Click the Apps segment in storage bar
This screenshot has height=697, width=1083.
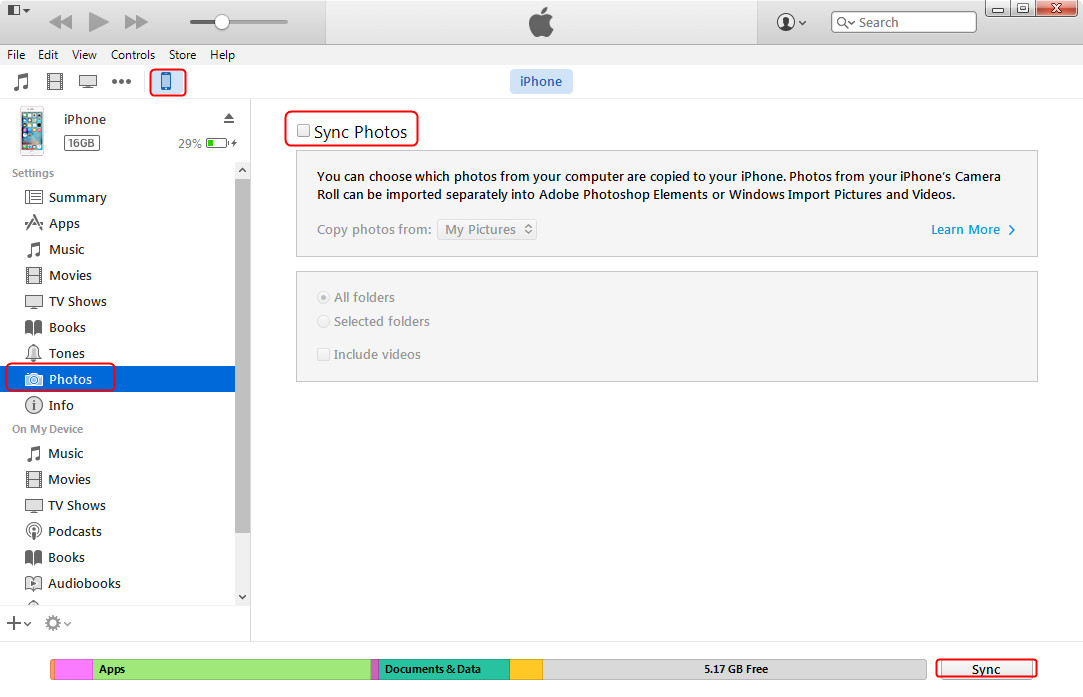pyautogui.click(x=231, y=669)
